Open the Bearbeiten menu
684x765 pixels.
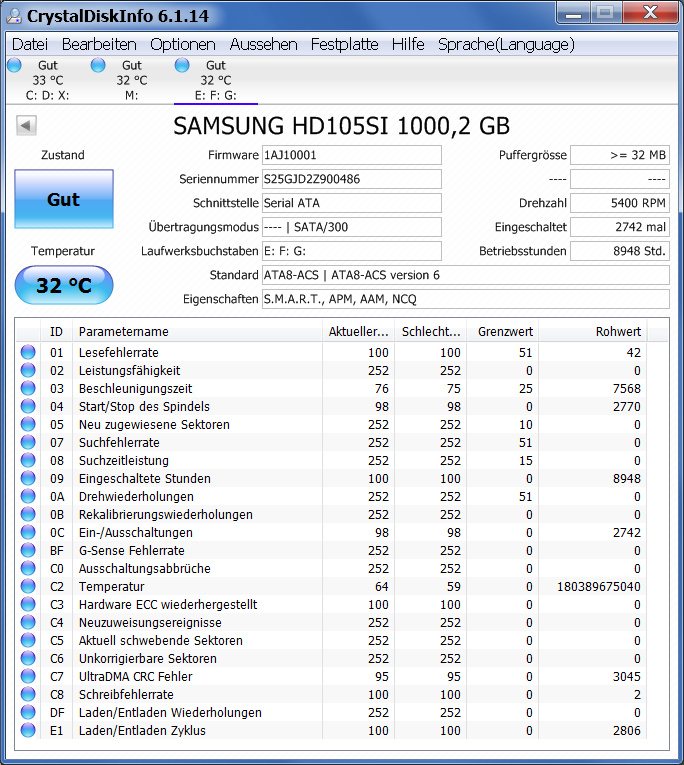point(99,44)
